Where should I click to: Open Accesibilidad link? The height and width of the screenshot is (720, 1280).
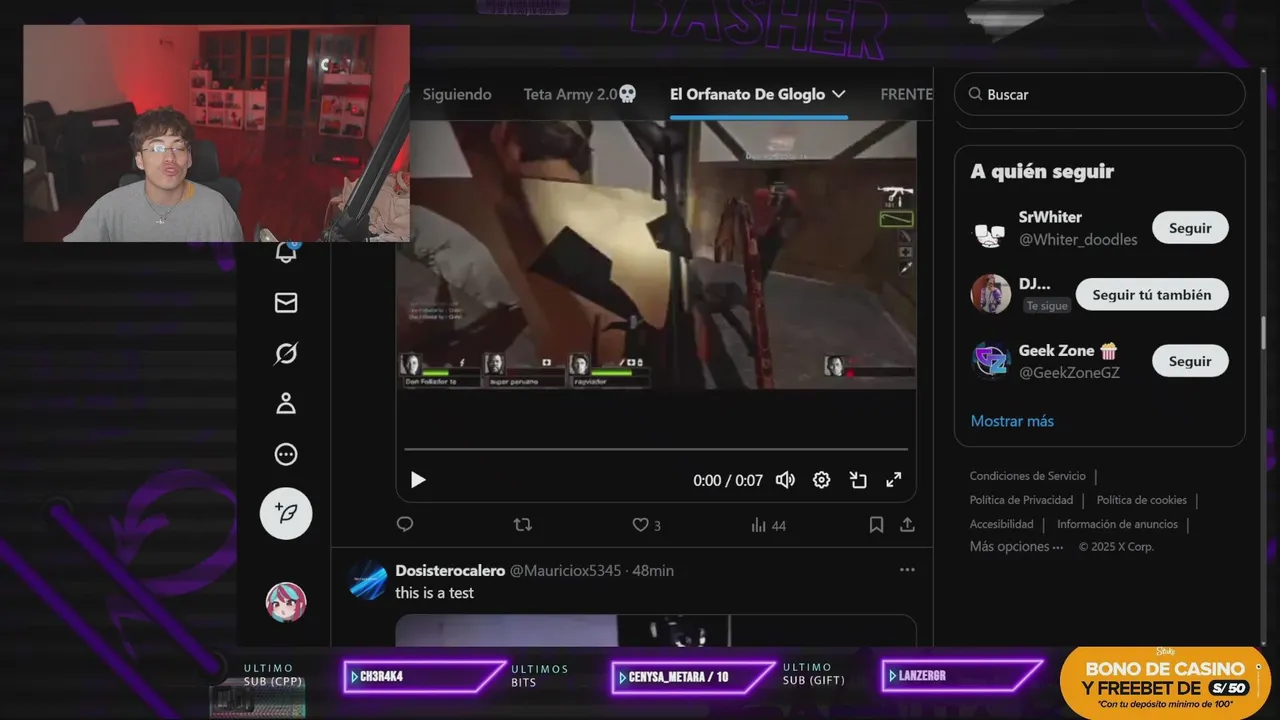pyautogui.click(x=1001, y=524)
